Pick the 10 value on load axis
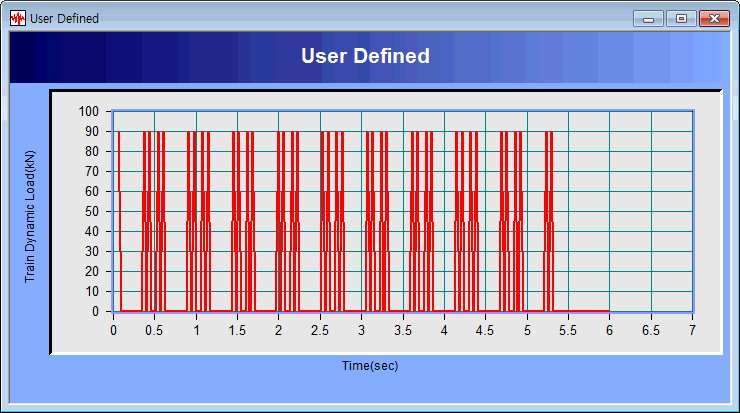 92,291
